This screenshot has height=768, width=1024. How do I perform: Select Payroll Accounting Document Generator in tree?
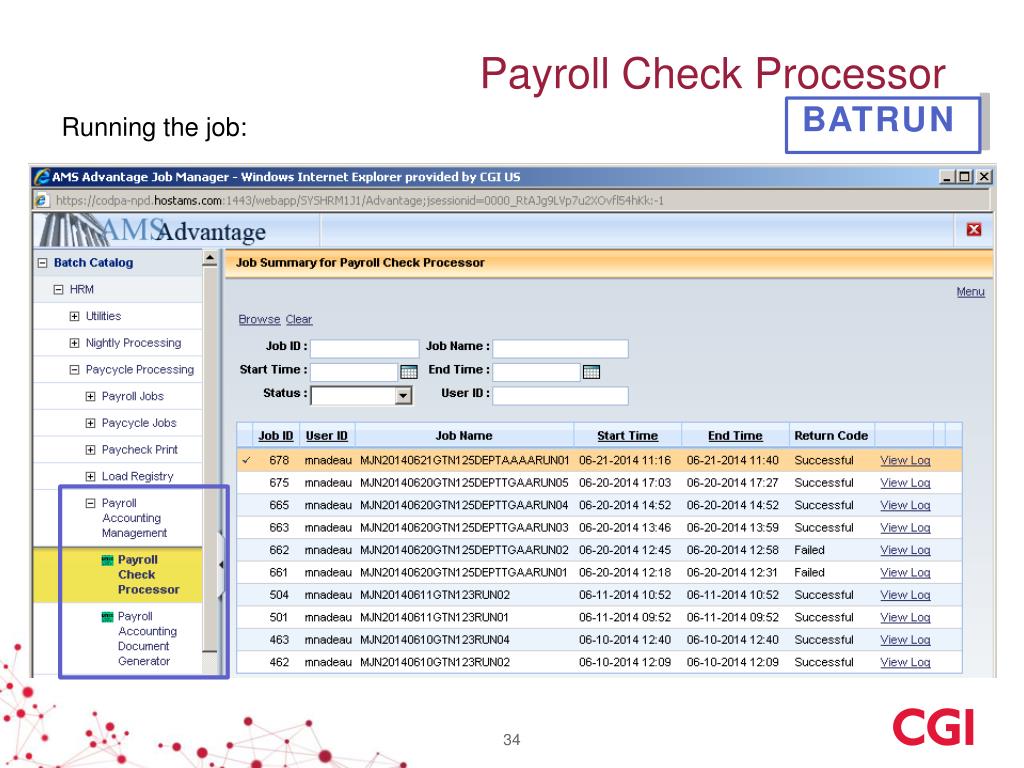(x=148, y=639)
